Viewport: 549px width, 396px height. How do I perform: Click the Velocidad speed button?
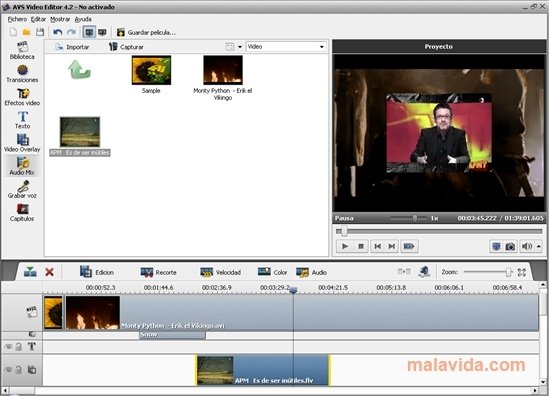(x=220, y=272)
